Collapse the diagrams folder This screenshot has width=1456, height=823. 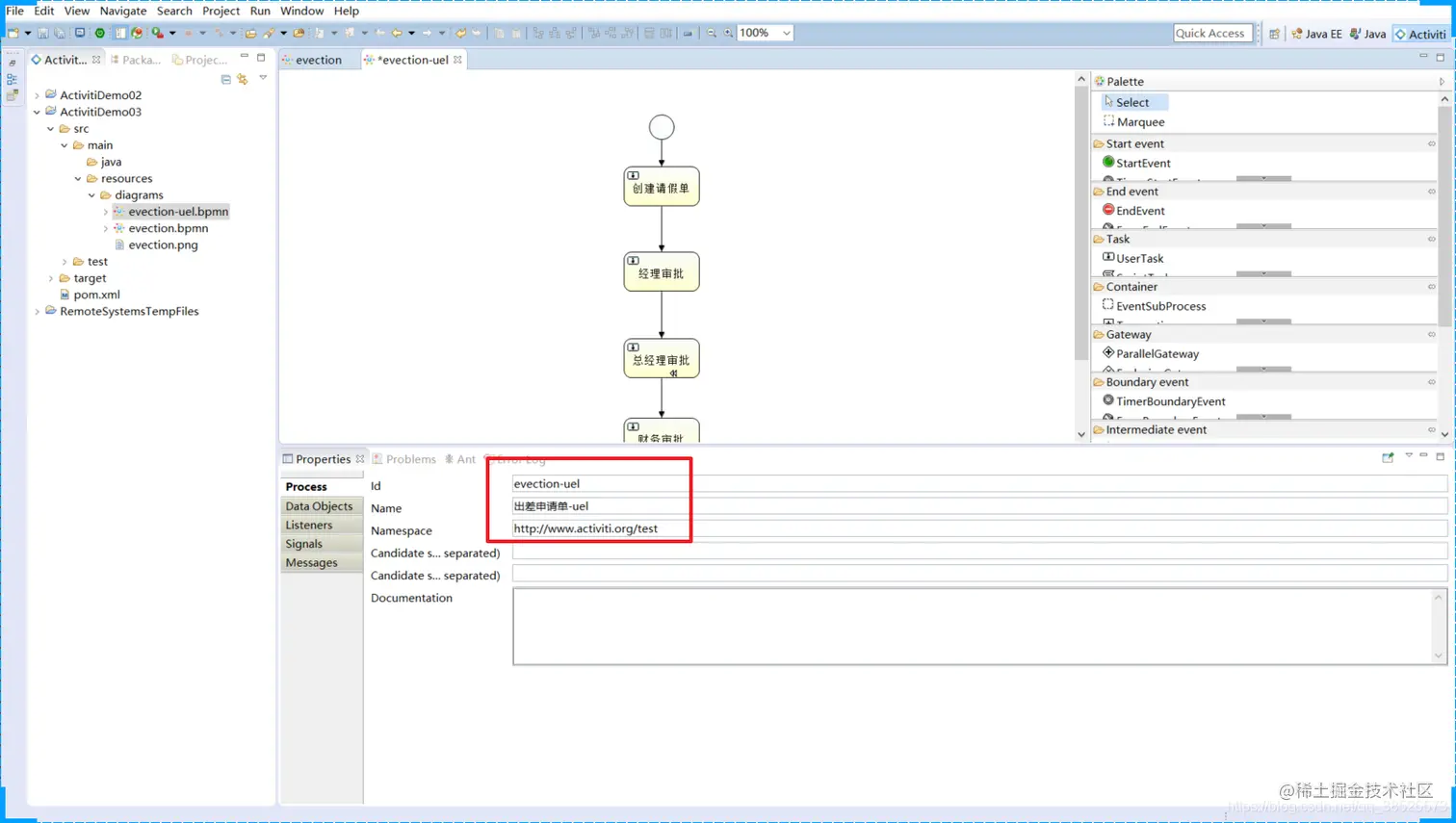92,194
